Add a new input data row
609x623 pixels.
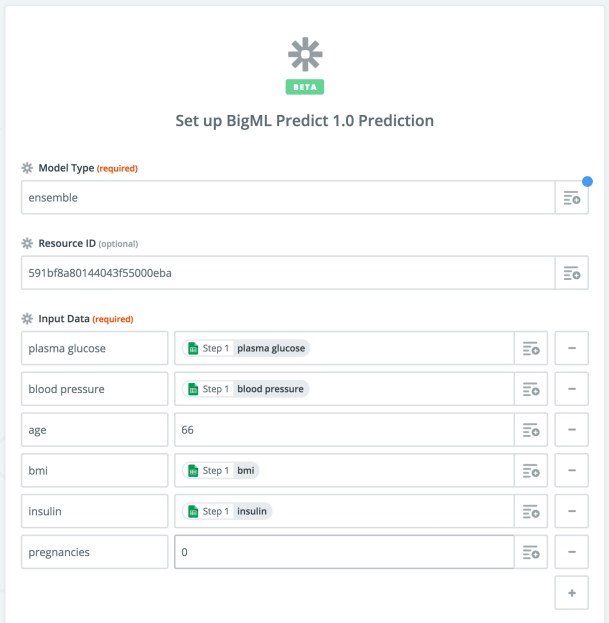click(572, 593)
